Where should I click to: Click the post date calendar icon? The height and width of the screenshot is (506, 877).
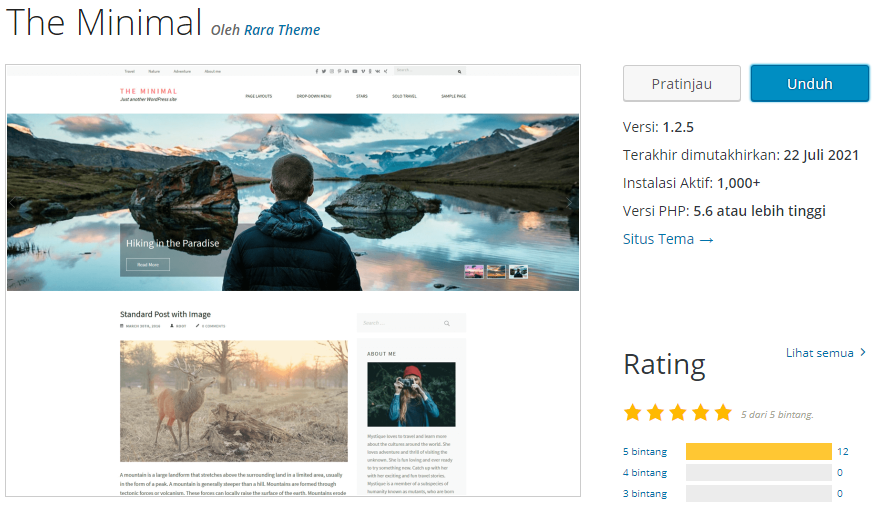coord(122,326)
